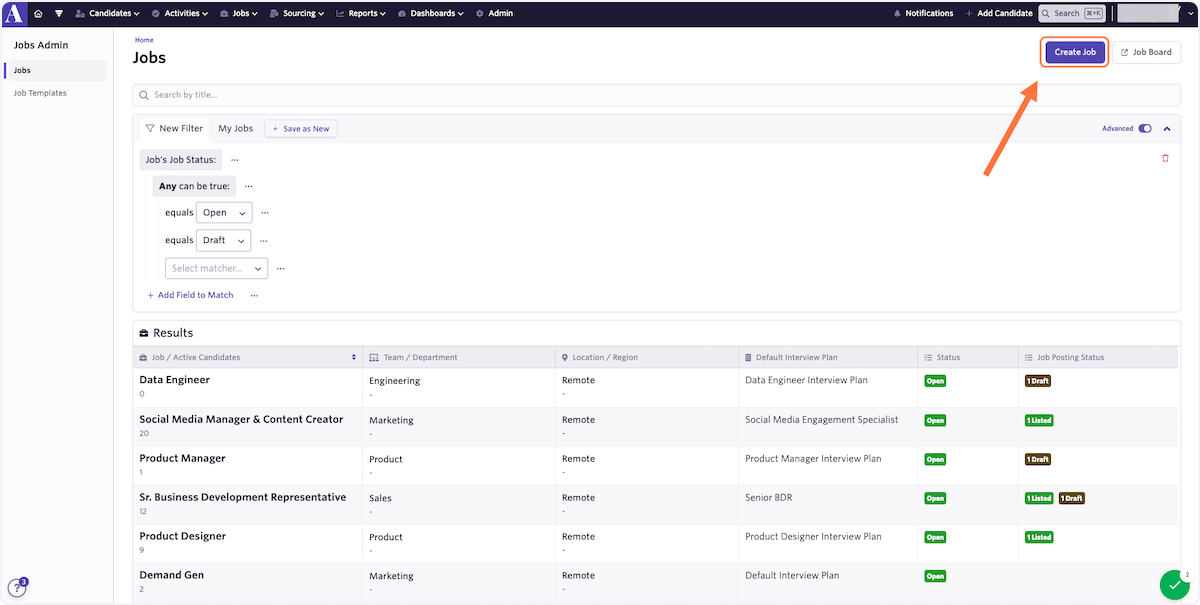Click the Admin gear menu item
Screen dimensions: 1200x605
(494, 14)
